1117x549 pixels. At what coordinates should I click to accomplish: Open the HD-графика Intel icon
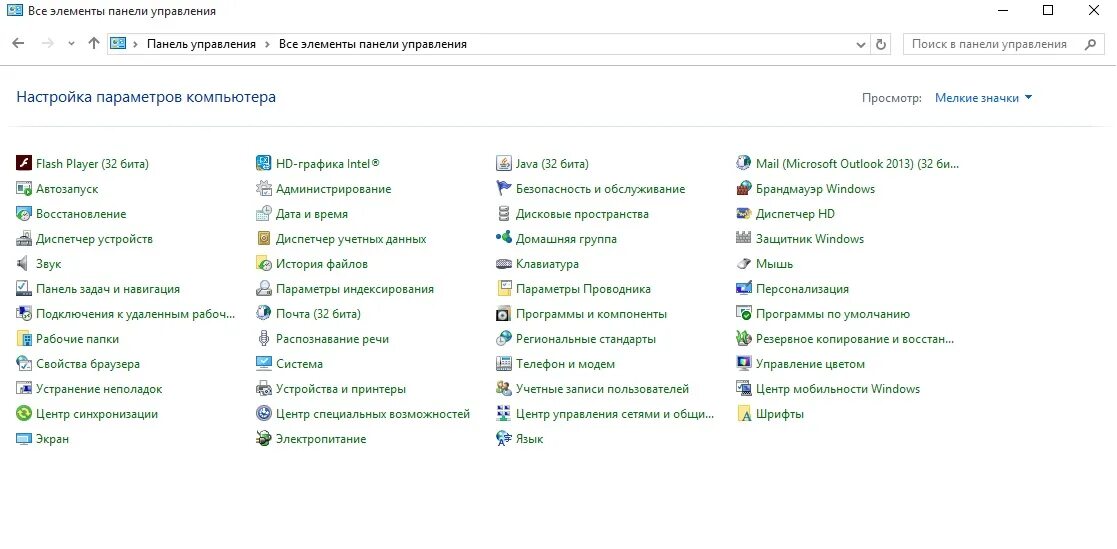click(x=264, y=164)
